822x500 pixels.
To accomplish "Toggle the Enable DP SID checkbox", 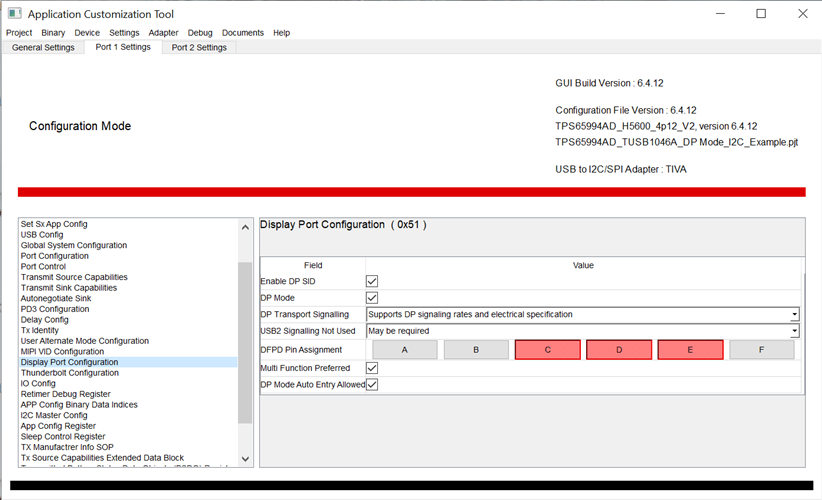I will (x=372, y=281).
